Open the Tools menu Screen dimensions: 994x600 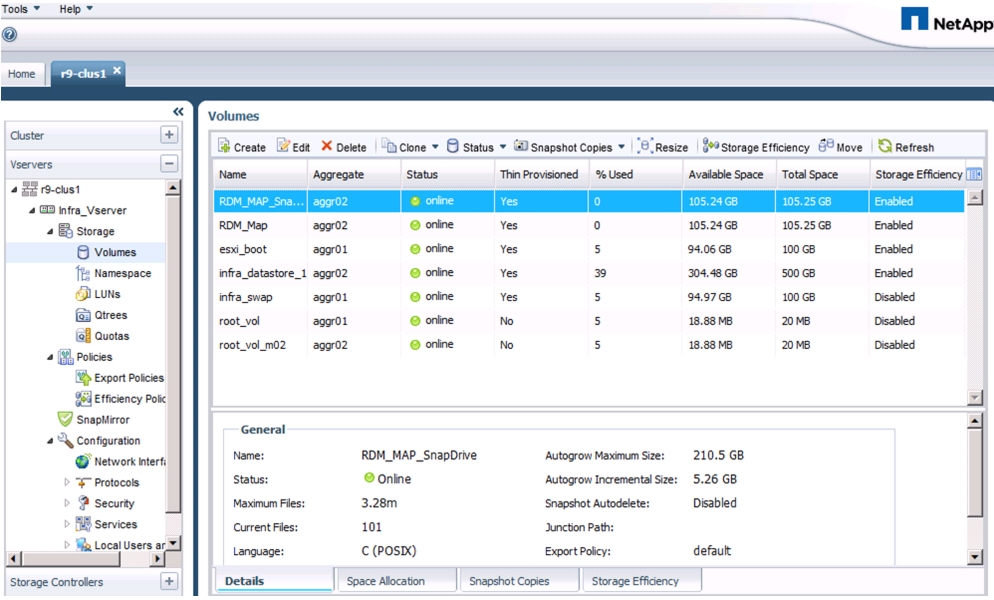tap(20, 9)
